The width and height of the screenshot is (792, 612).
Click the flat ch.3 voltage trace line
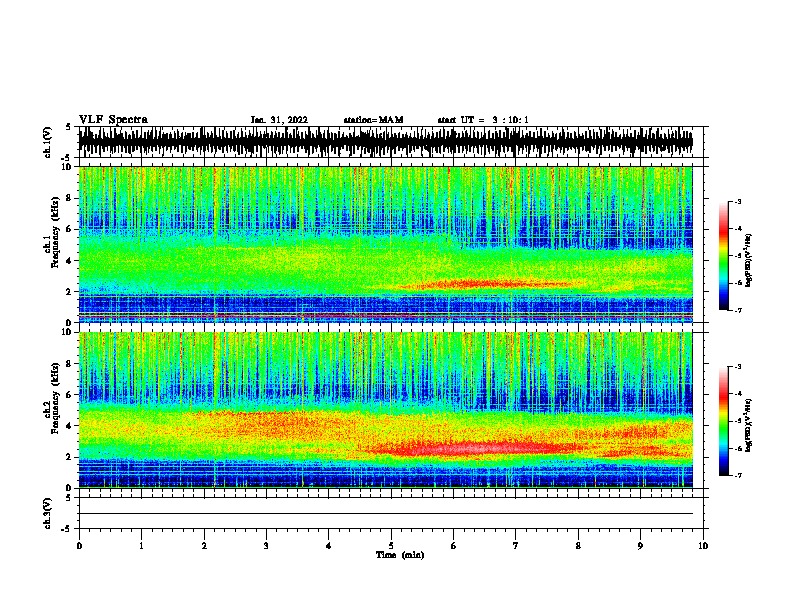(385, 514)
